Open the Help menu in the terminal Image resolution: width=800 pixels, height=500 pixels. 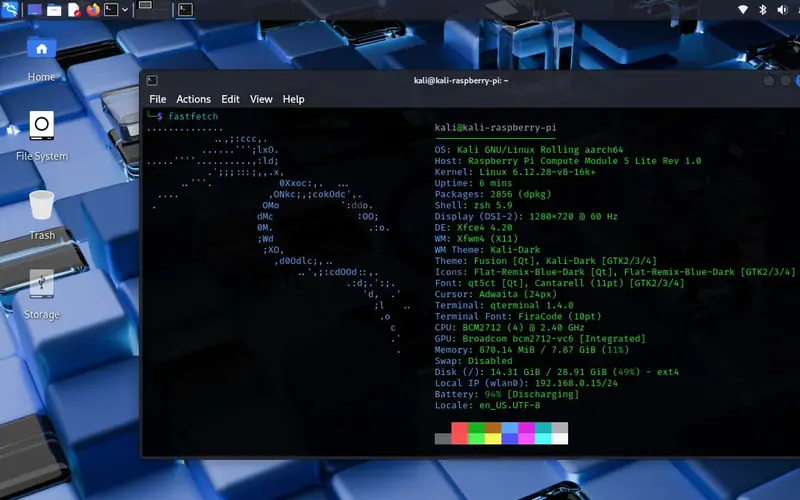coord(293,99)
